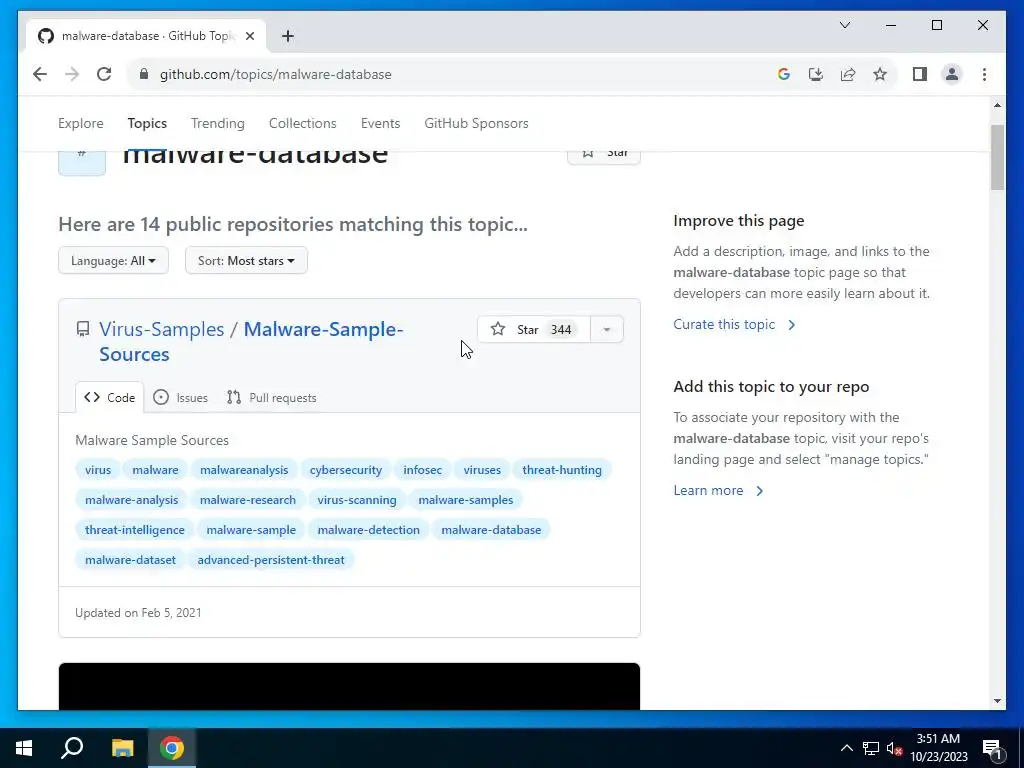The height and width of the screenshot is (768, 1024).
Task: Click the padlock site info icon
Action: (x=144, y=74)
